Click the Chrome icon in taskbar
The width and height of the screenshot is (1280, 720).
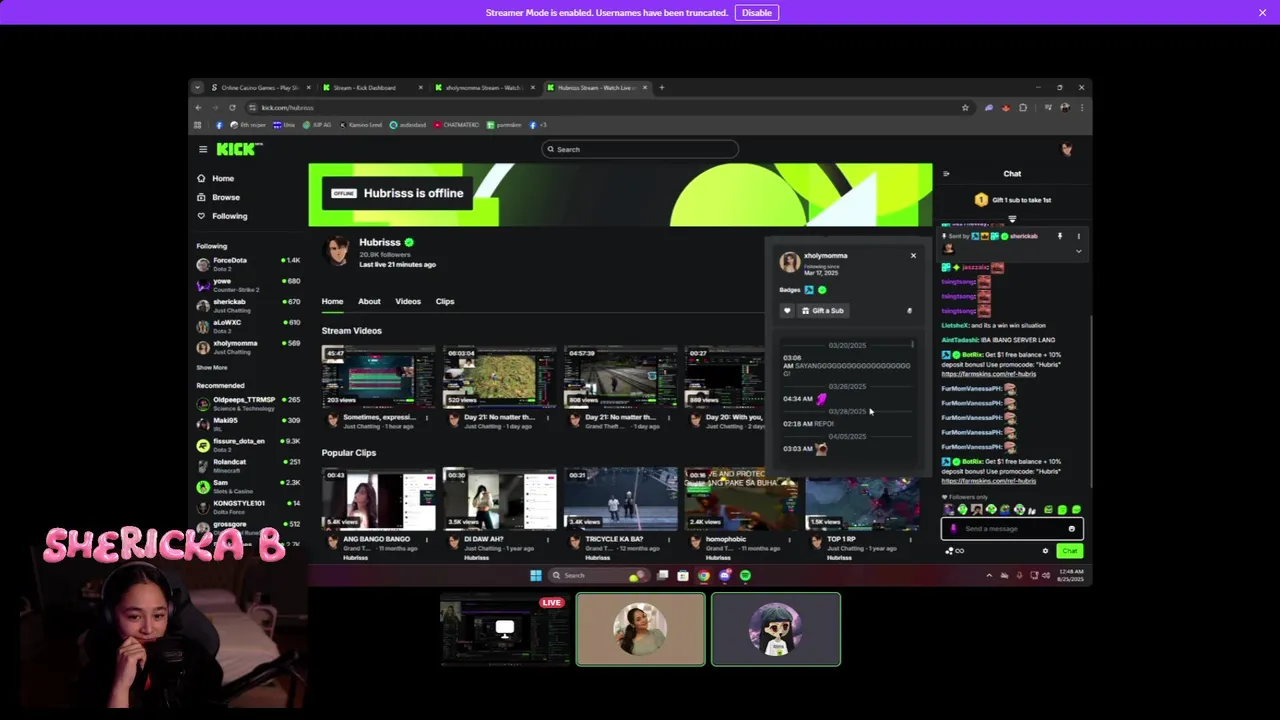(703, 575)
